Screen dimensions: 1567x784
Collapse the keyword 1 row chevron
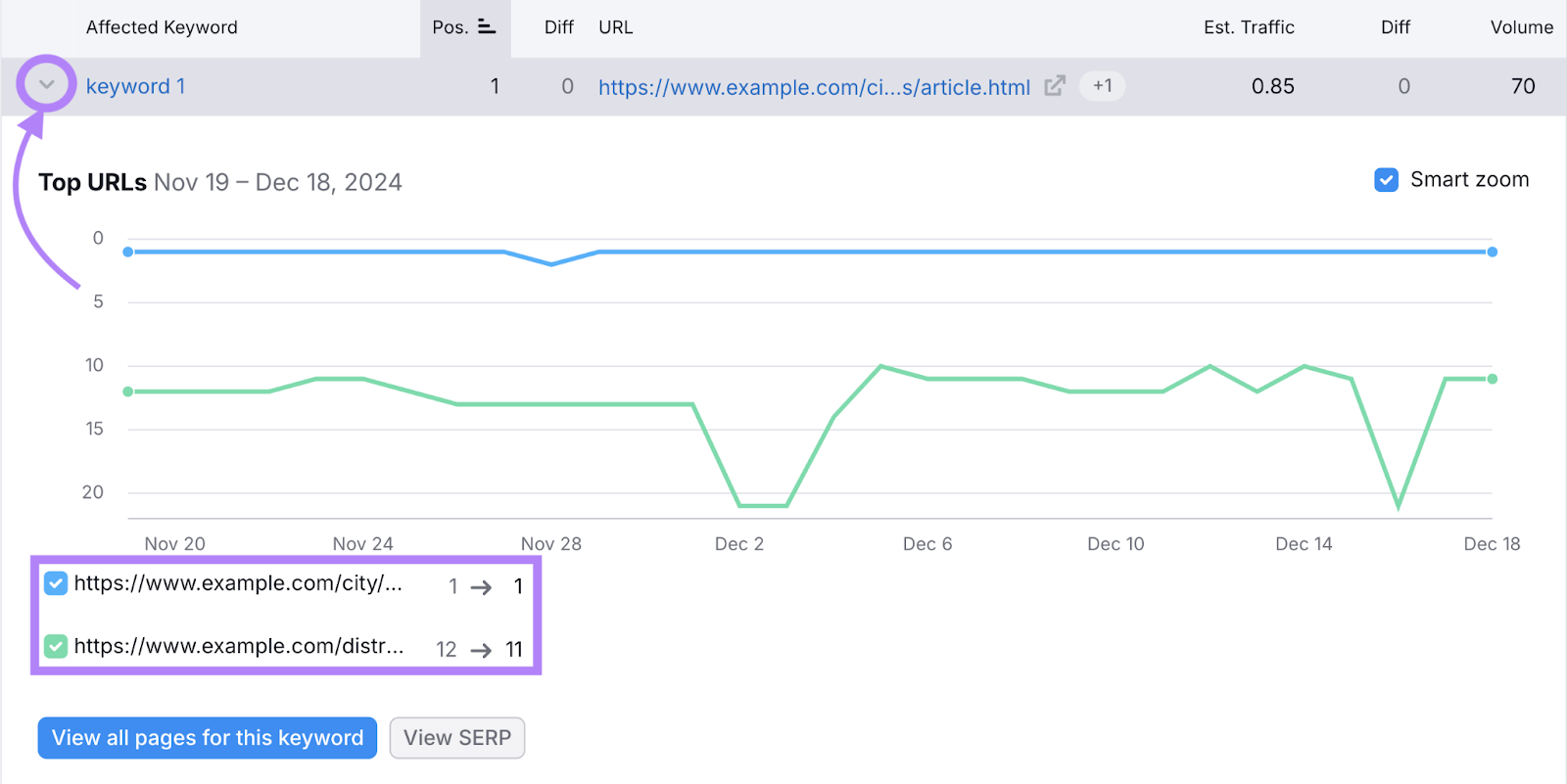(x=46, y=85)
